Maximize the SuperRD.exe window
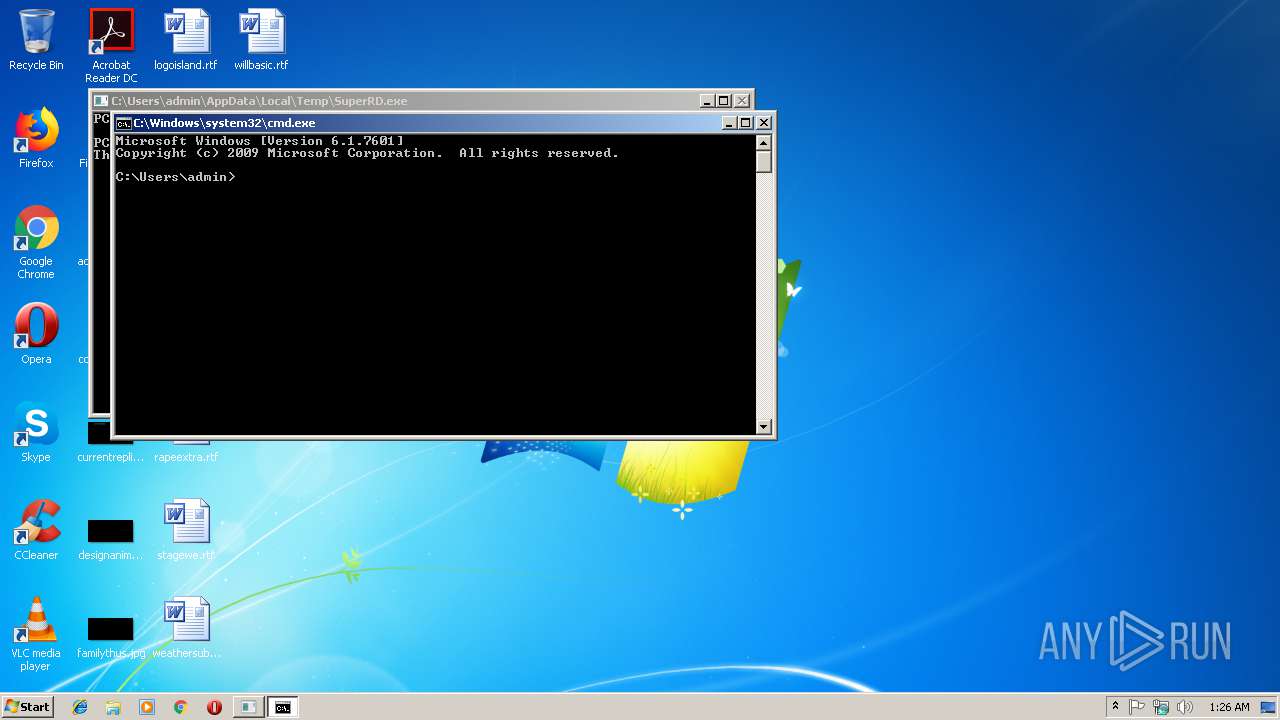This screenshot has height=720, width=1280. (723, 101)
